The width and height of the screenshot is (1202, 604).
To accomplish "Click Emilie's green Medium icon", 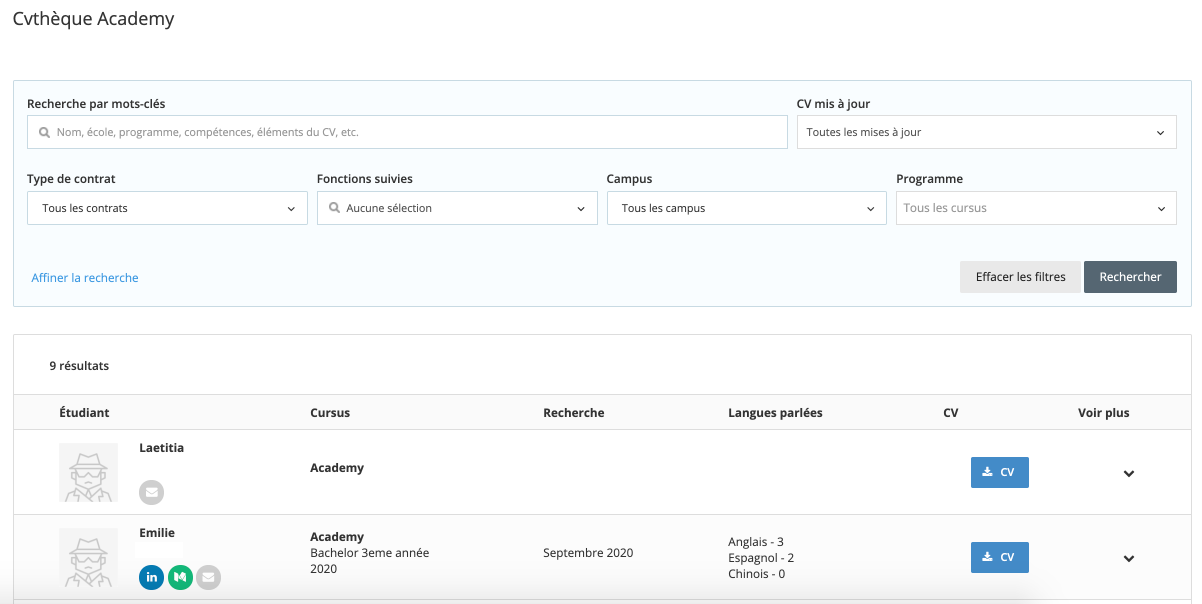I will click(180, 577).
